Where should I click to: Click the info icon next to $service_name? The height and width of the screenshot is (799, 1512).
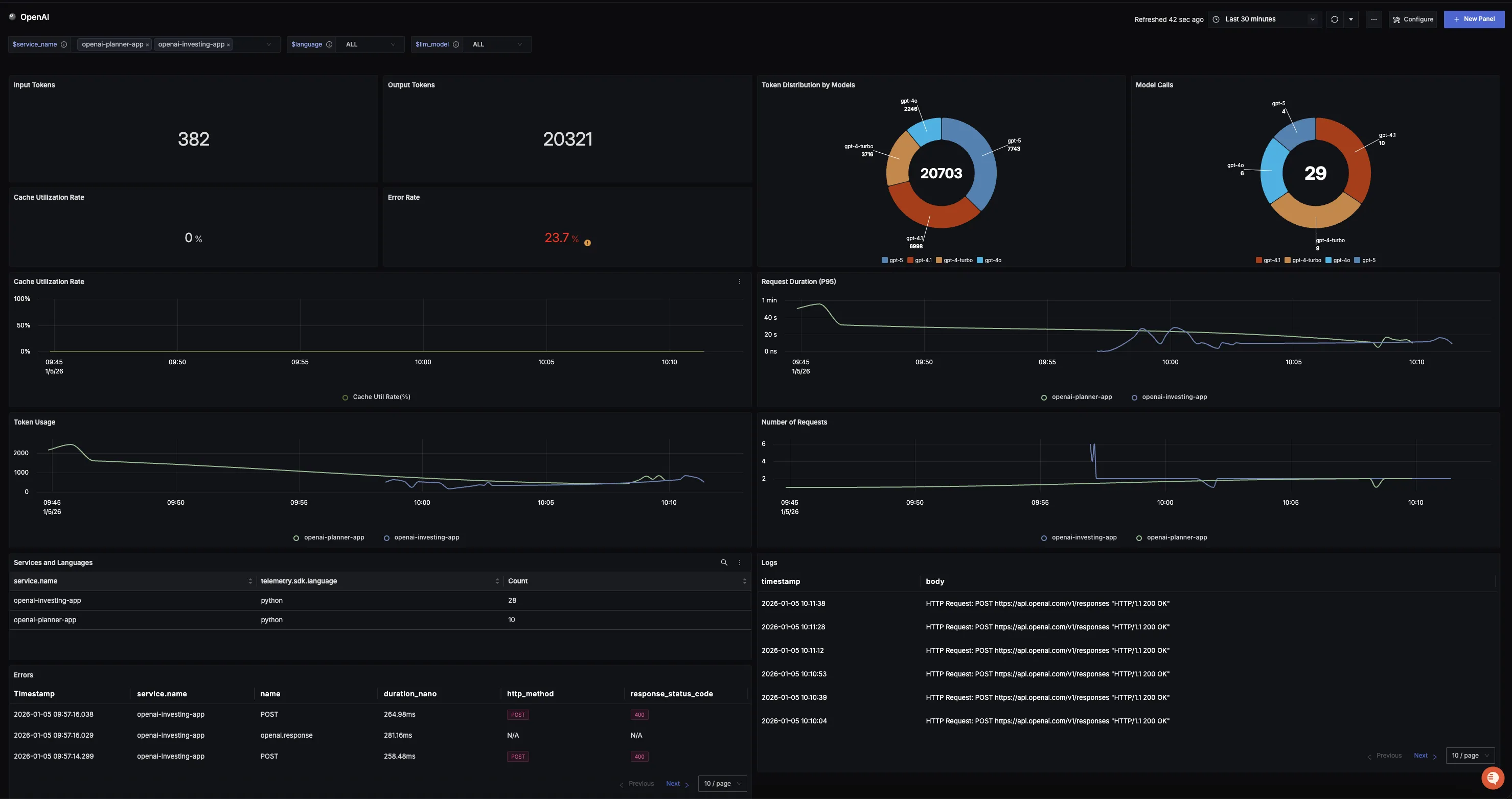click(64, 44)
